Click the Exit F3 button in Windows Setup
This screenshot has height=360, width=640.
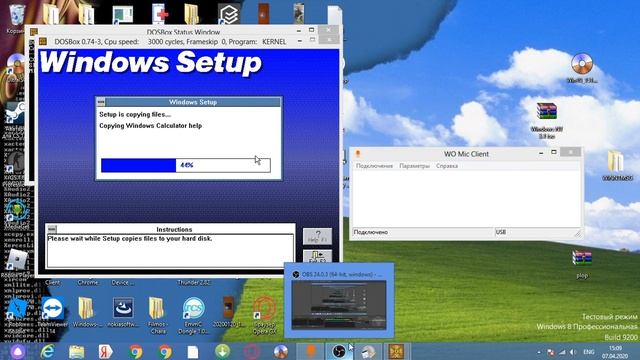point(317,256)
